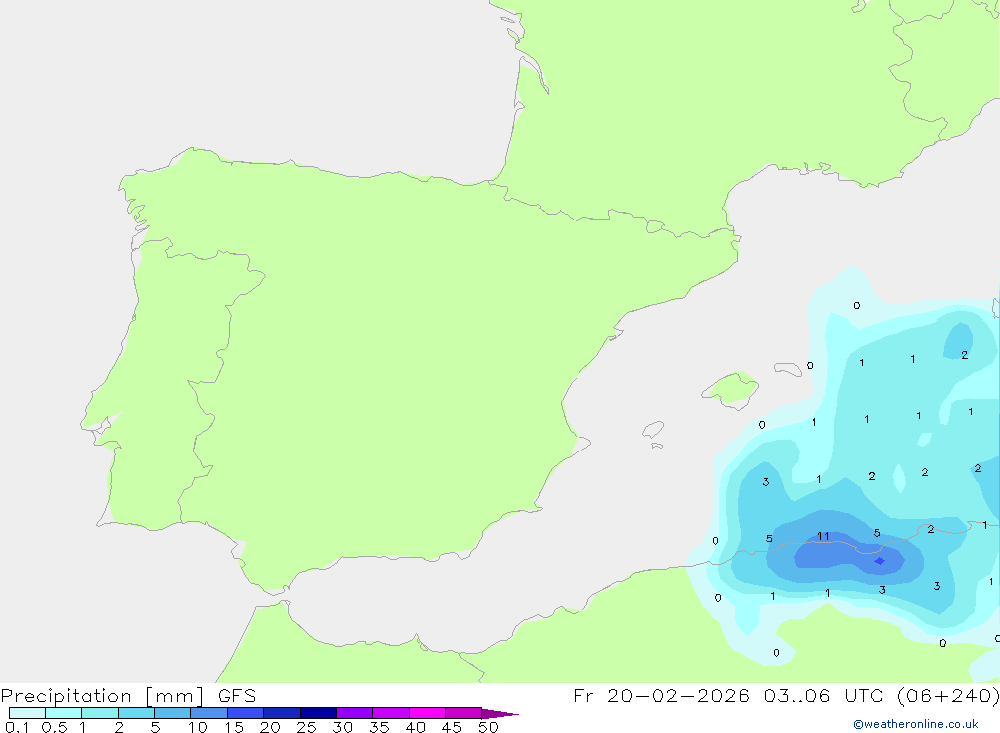Click the '30' legend scale label
Image resolution: width=1000 pixels, height=733 pixels.
point(342,727)
